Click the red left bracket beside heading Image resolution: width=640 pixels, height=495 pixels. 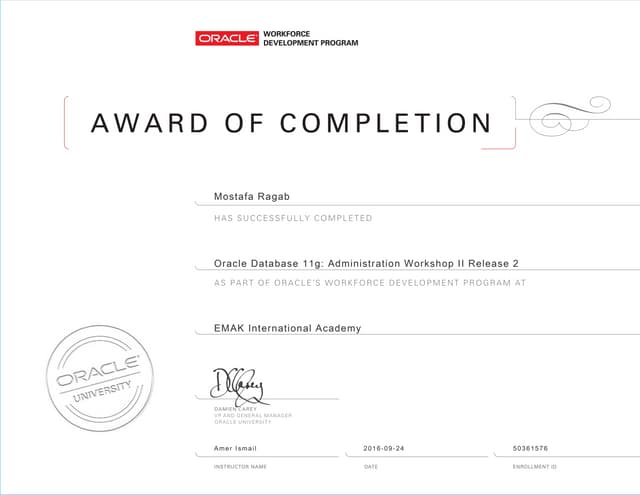click(66, 123)
